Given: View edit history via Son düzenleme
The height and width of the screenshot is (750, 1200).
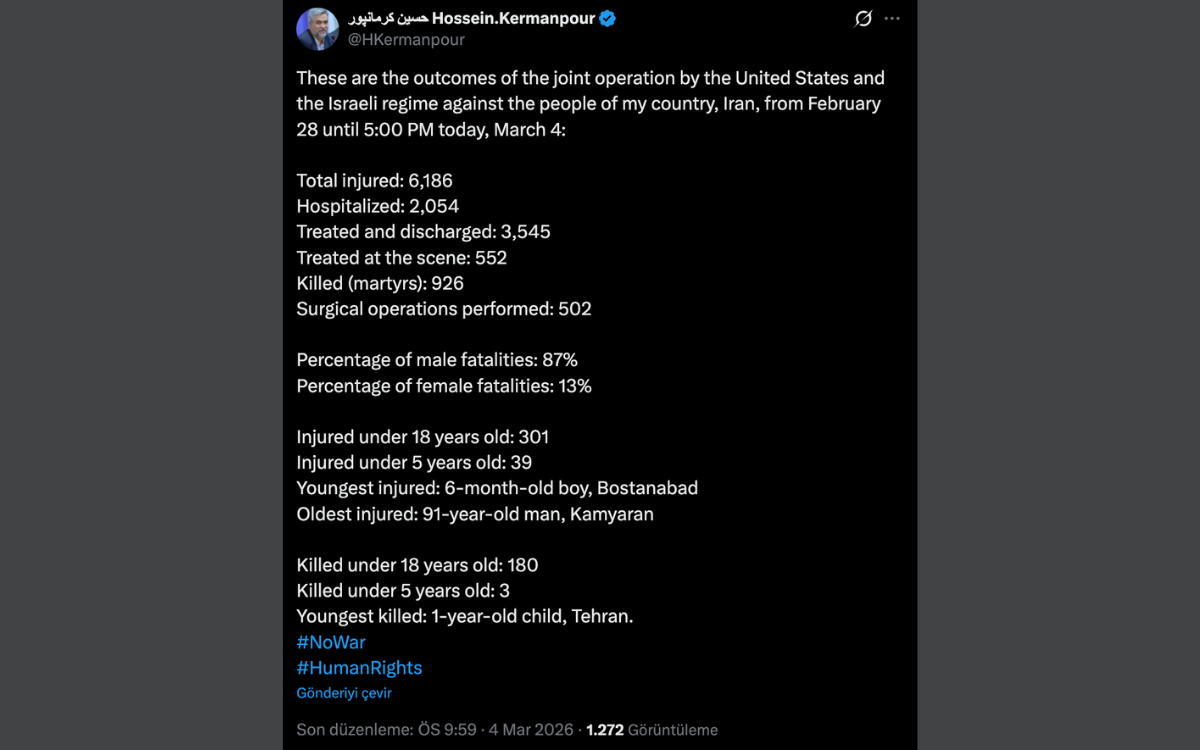Looking at the screenshot, I should (354, 730).
